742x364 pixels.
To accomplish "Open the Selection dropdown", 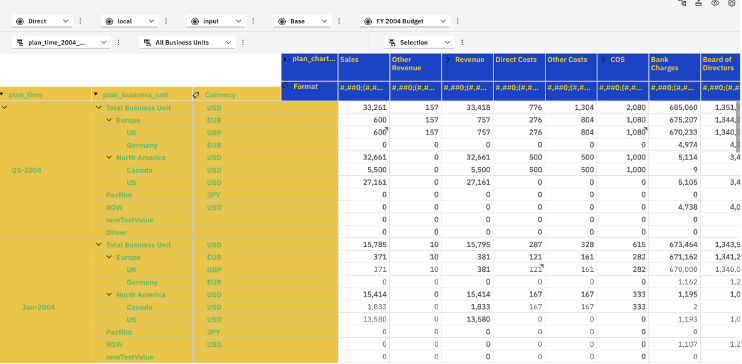I will 419,43.
